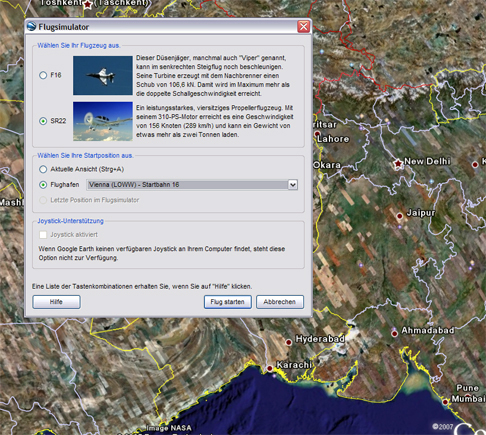Open the airport dropdown arrow
Image resolution: width=486 pixels, height=435 pixels.
pos(293,185)
